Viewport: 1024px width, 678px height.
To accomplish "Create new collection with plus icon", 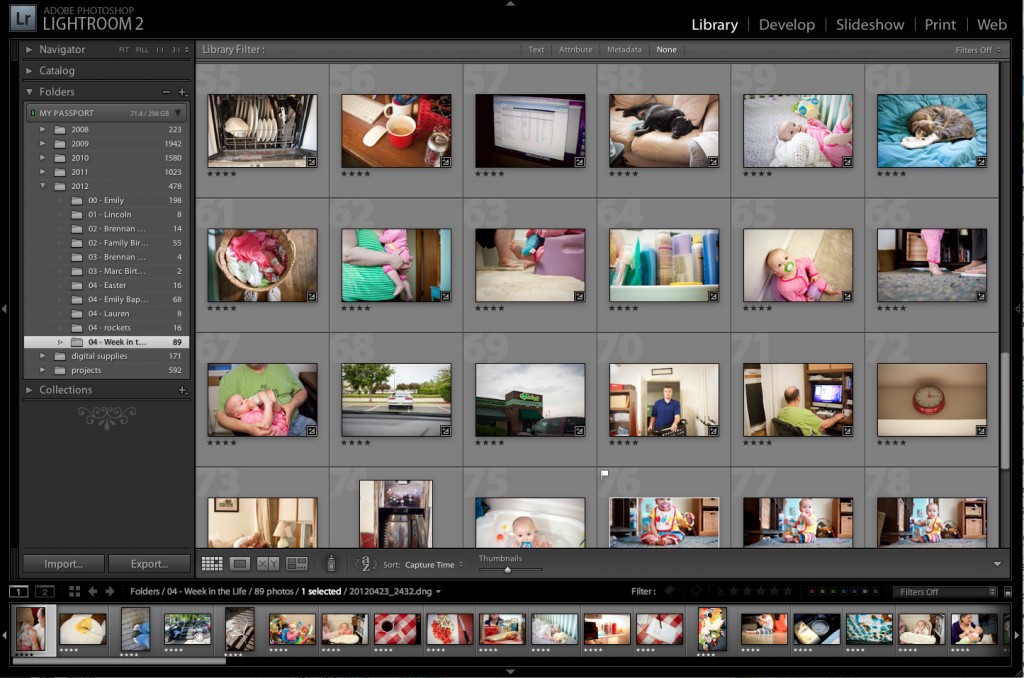I will point(182,390).
